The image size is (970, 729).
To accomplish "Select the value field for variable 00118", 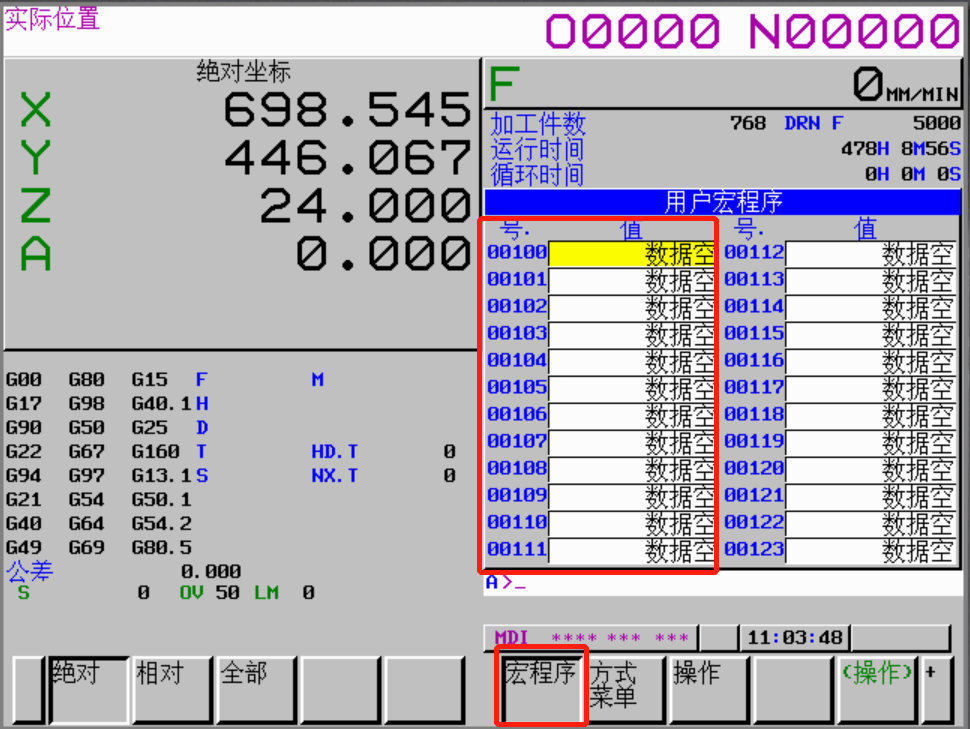I will click(870, 416).
